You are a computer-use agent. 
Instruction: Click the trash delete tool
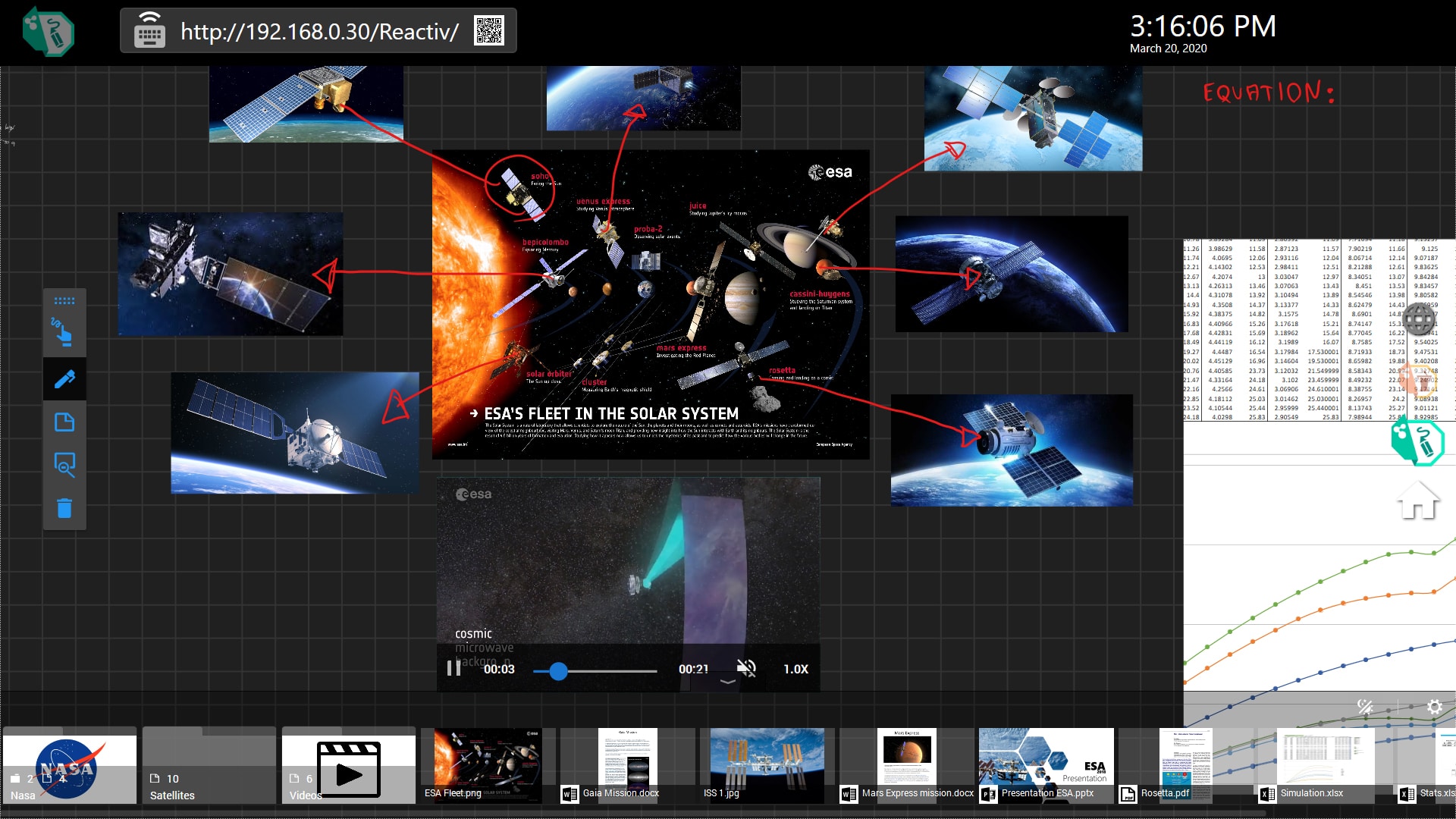(x=64, y=508)
